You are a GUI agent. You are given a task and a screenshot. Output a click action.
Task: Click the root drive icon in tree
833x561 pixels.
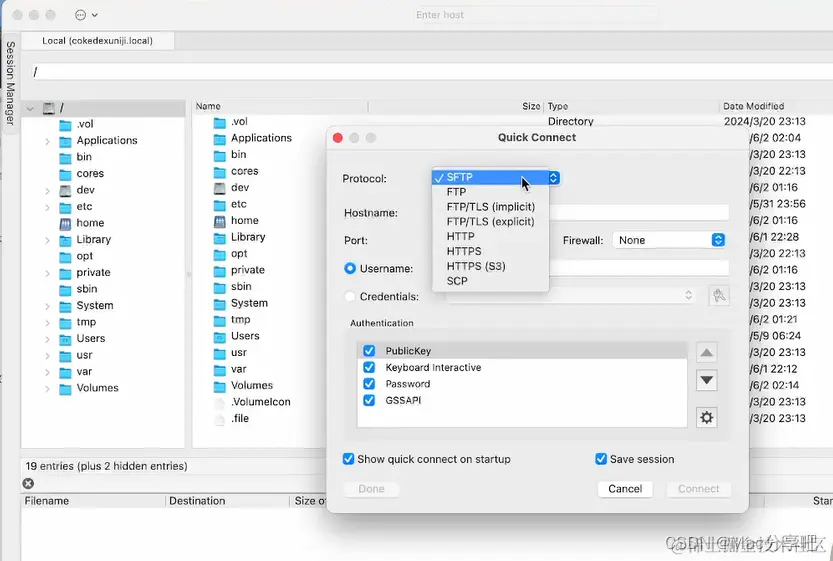[48, 108]
